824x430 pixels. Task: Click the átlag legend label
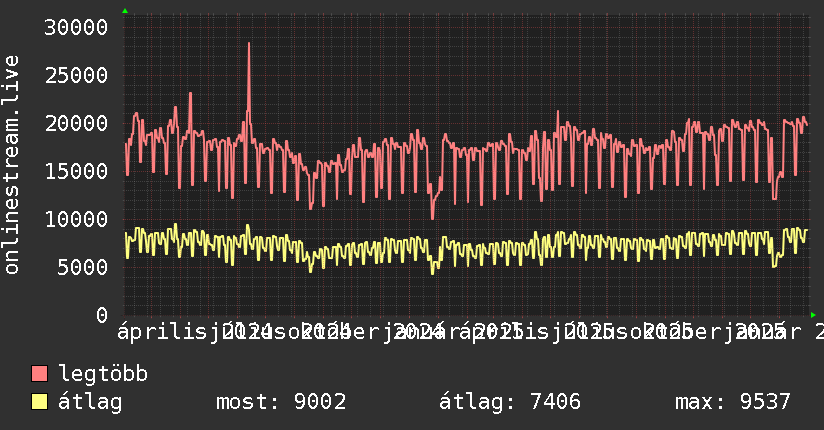coord(90,402)
